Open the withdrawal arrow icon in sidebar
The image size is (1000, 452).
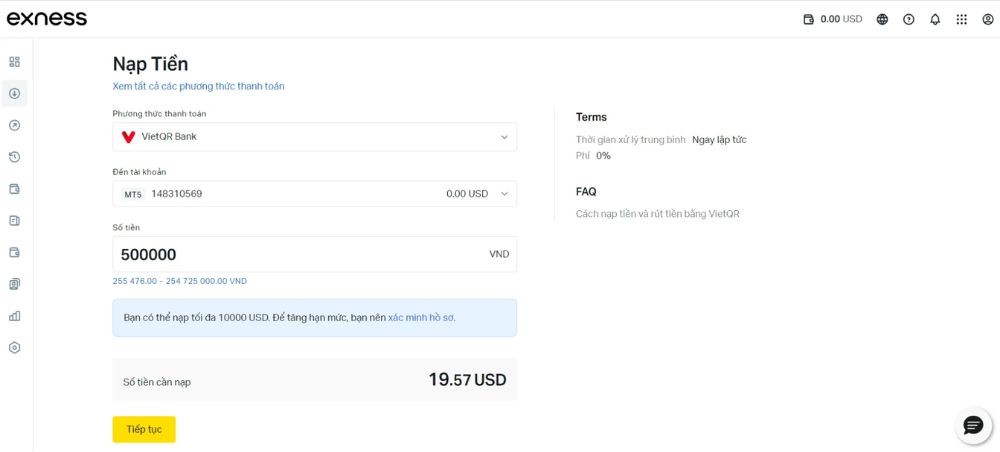[x=15, y=125]
